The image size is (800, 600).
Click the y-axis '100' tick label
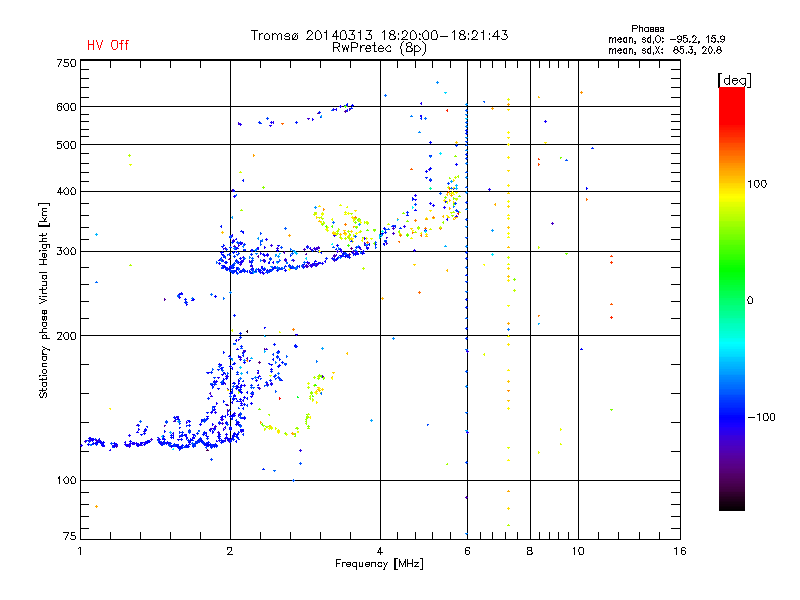(67, 480)
